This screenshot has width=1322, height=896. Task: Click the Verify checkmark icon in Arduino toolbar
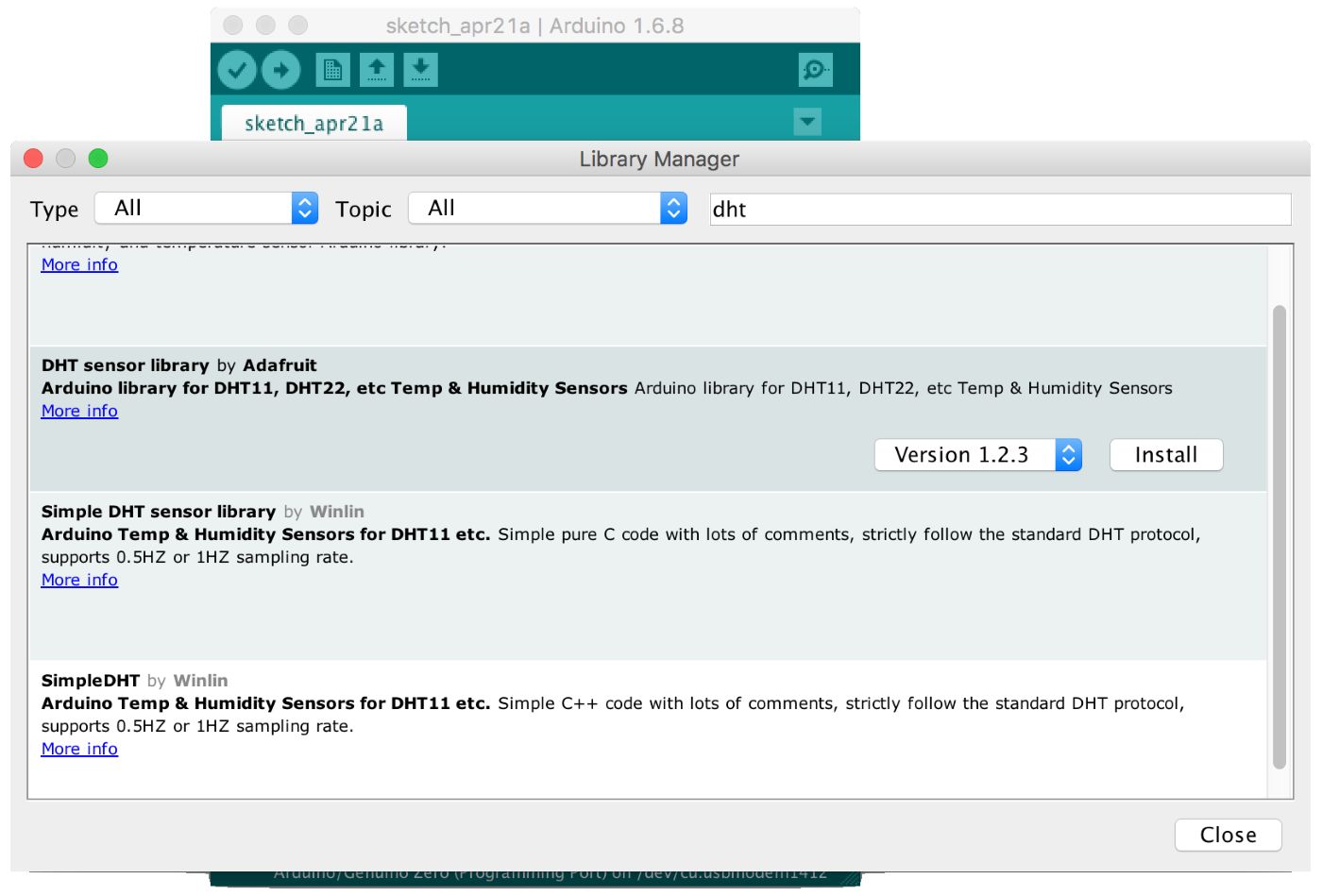(237, 70)
